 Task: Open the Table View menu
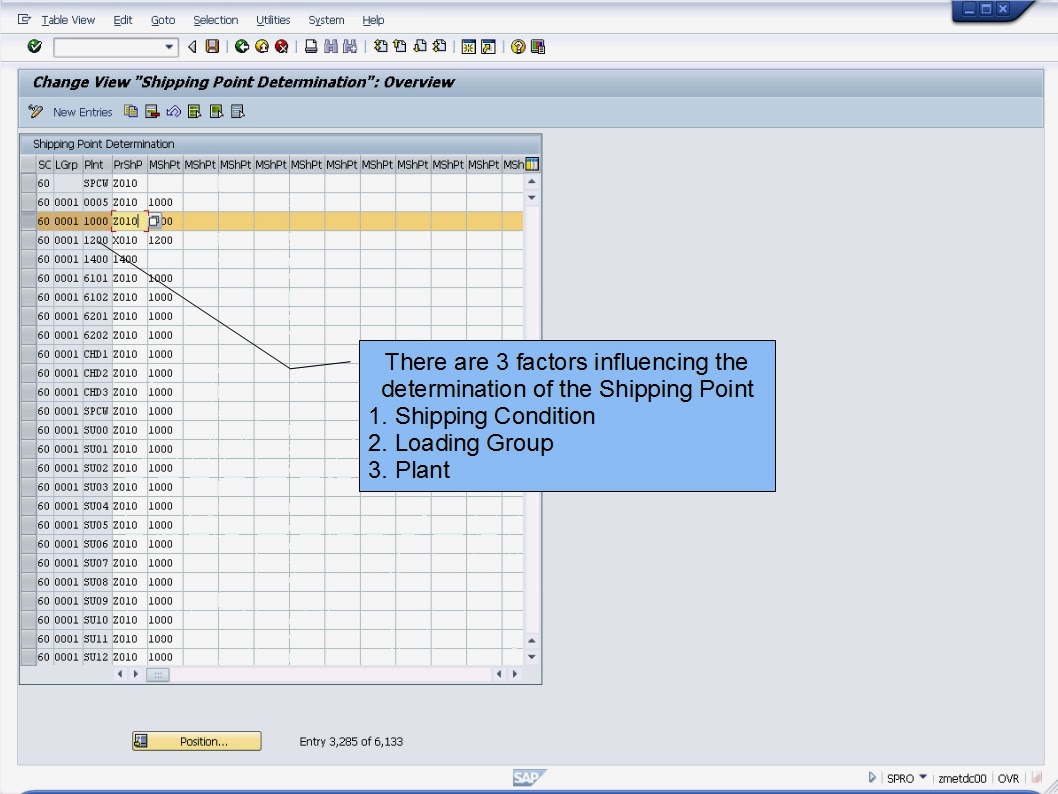(68, 20)
